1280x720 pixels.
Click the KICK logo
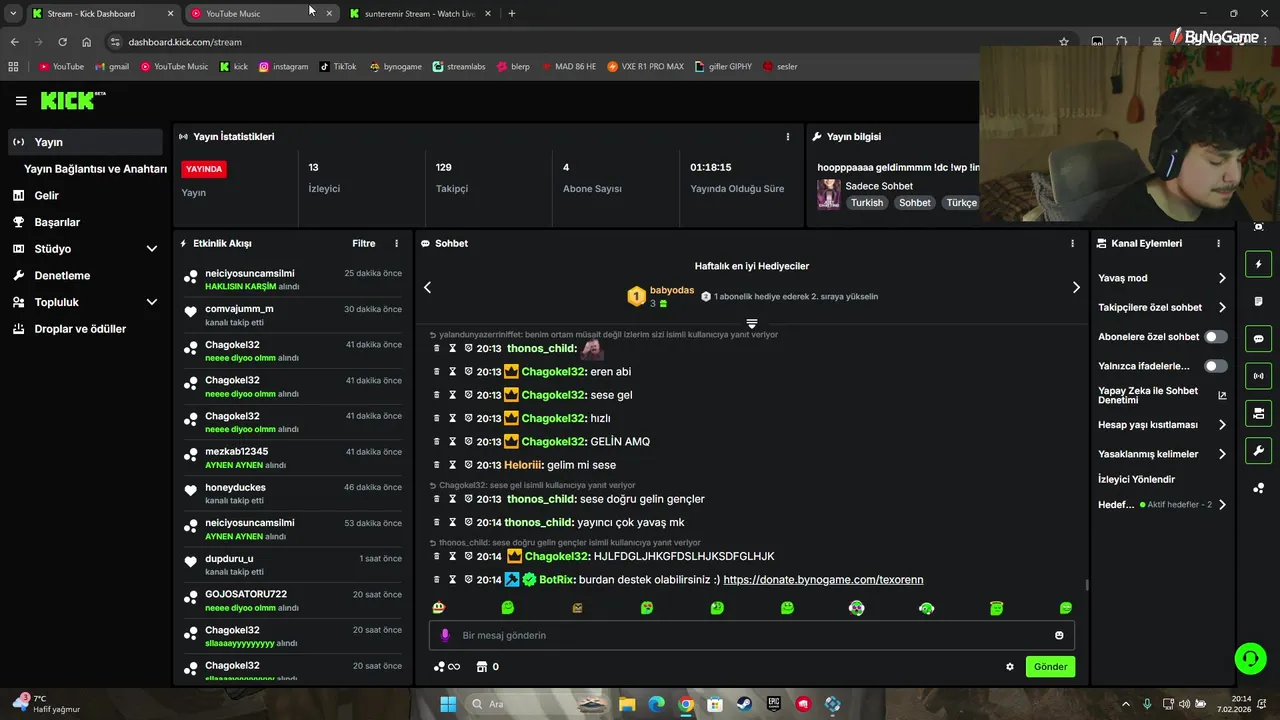72,100
